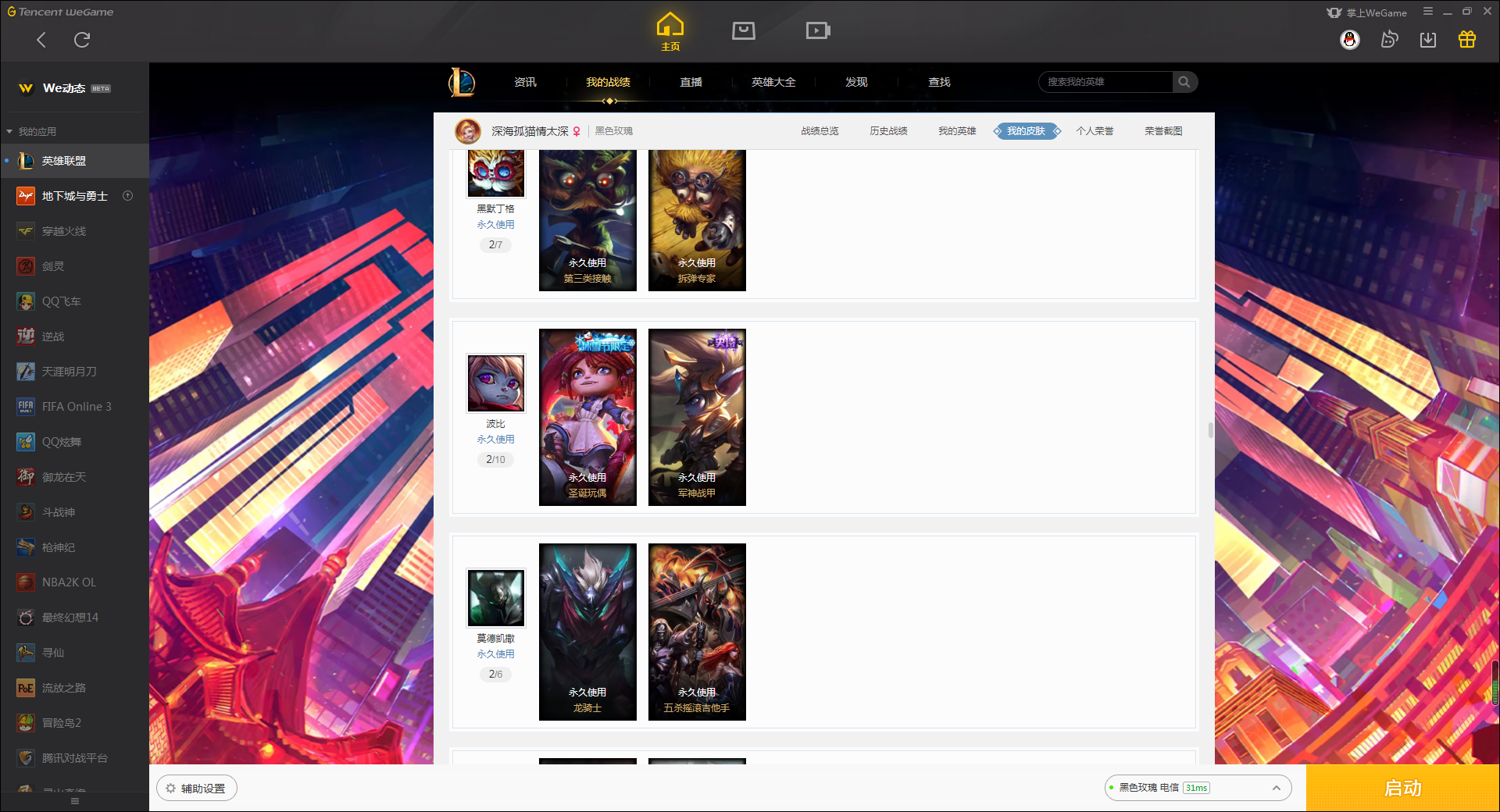Open the gamepad refresh icon beside penguin
1500x812 pixels.
[1389, 40]
